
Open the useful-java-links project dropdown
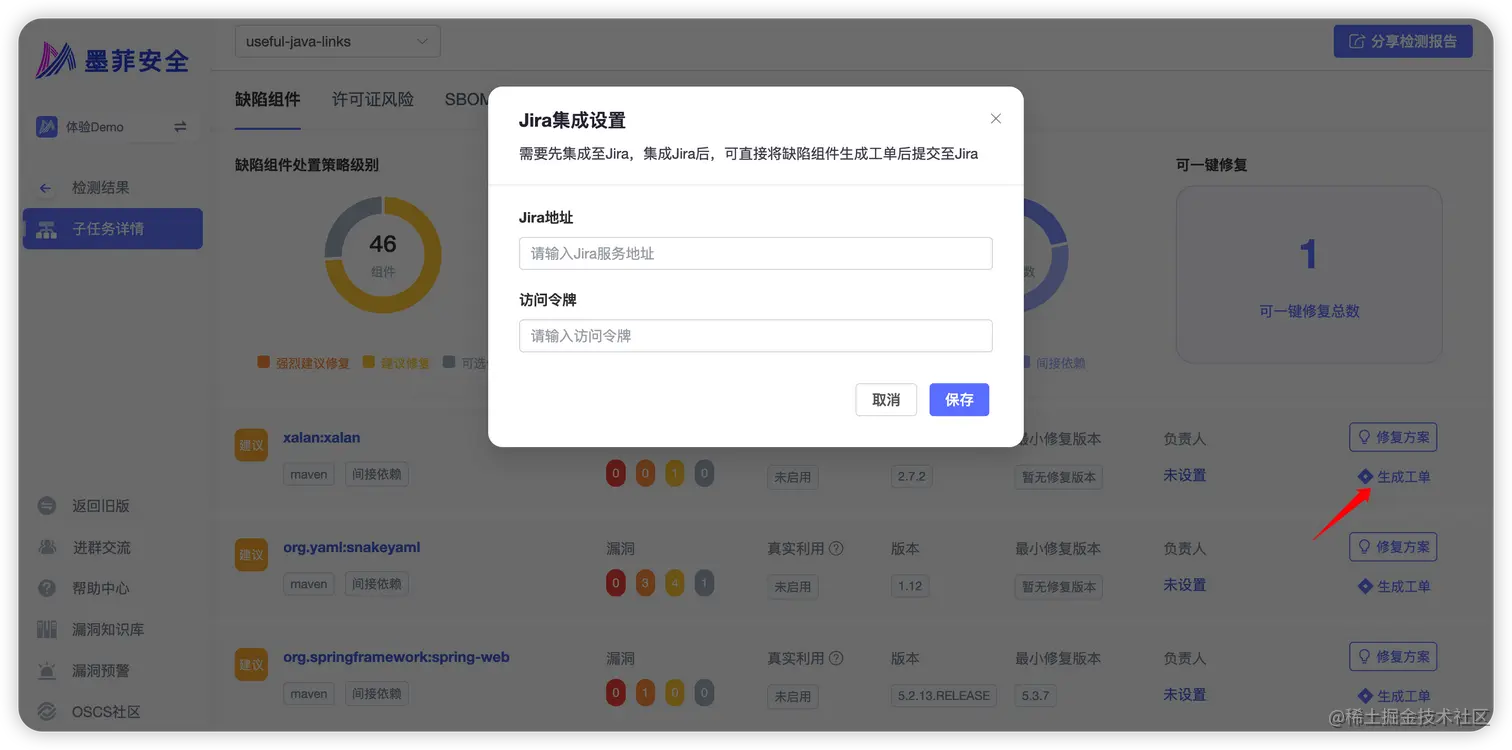pyautogui.click(x=337, y=41)
